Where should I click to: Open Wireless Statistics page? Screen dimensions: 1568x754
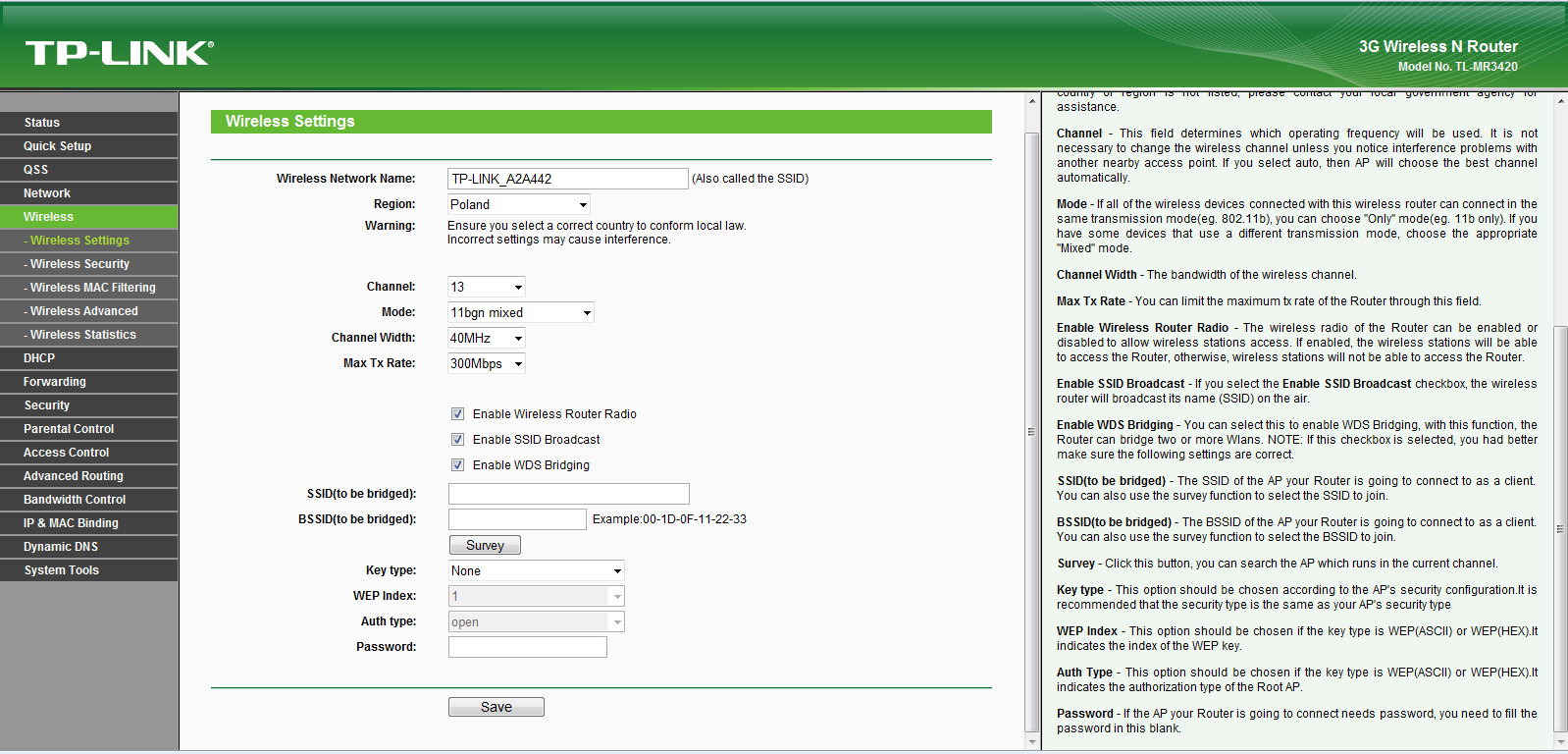89,335
